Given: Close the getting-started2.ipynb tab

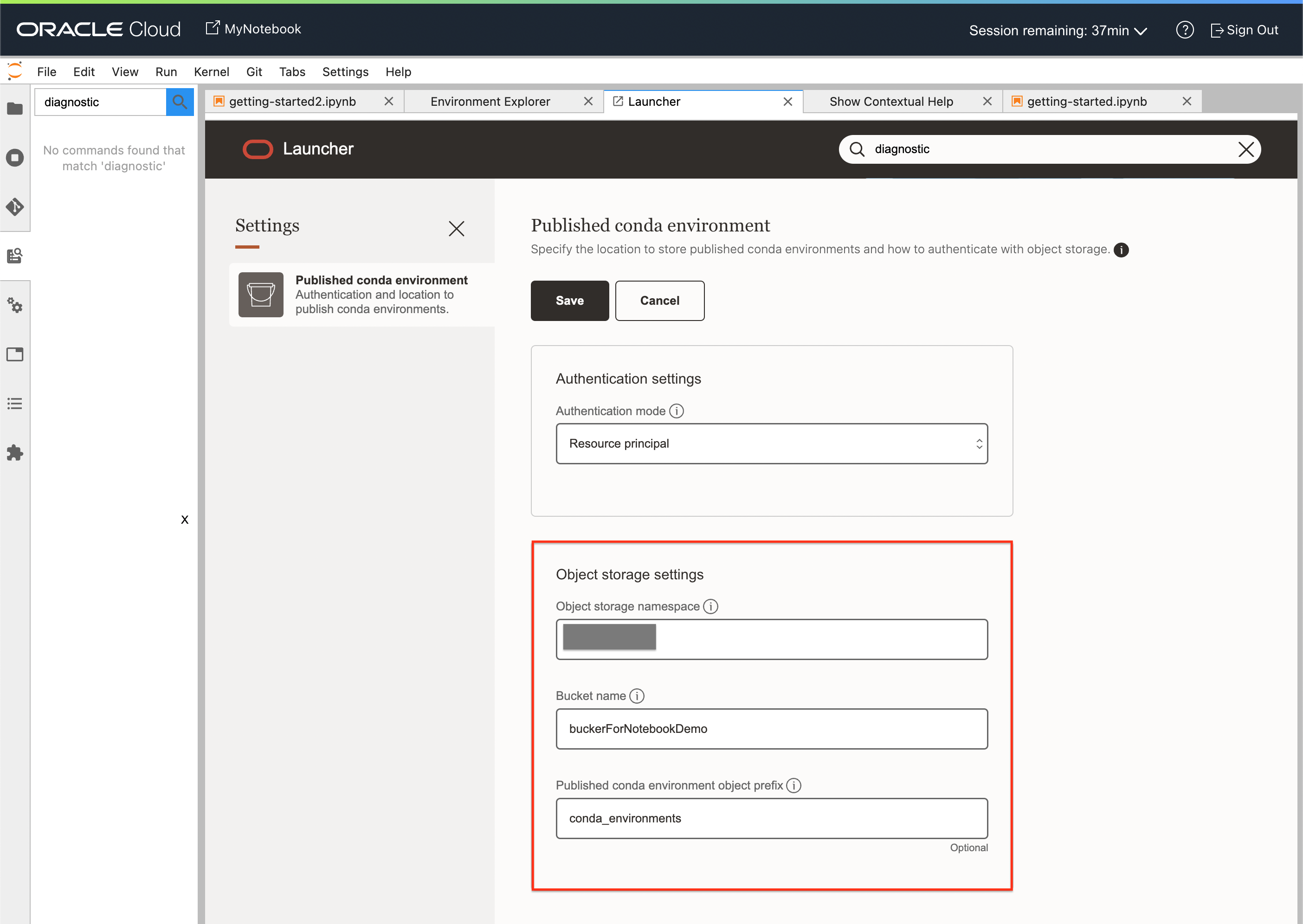Looking at the screenshot, I should pos(389,101).
